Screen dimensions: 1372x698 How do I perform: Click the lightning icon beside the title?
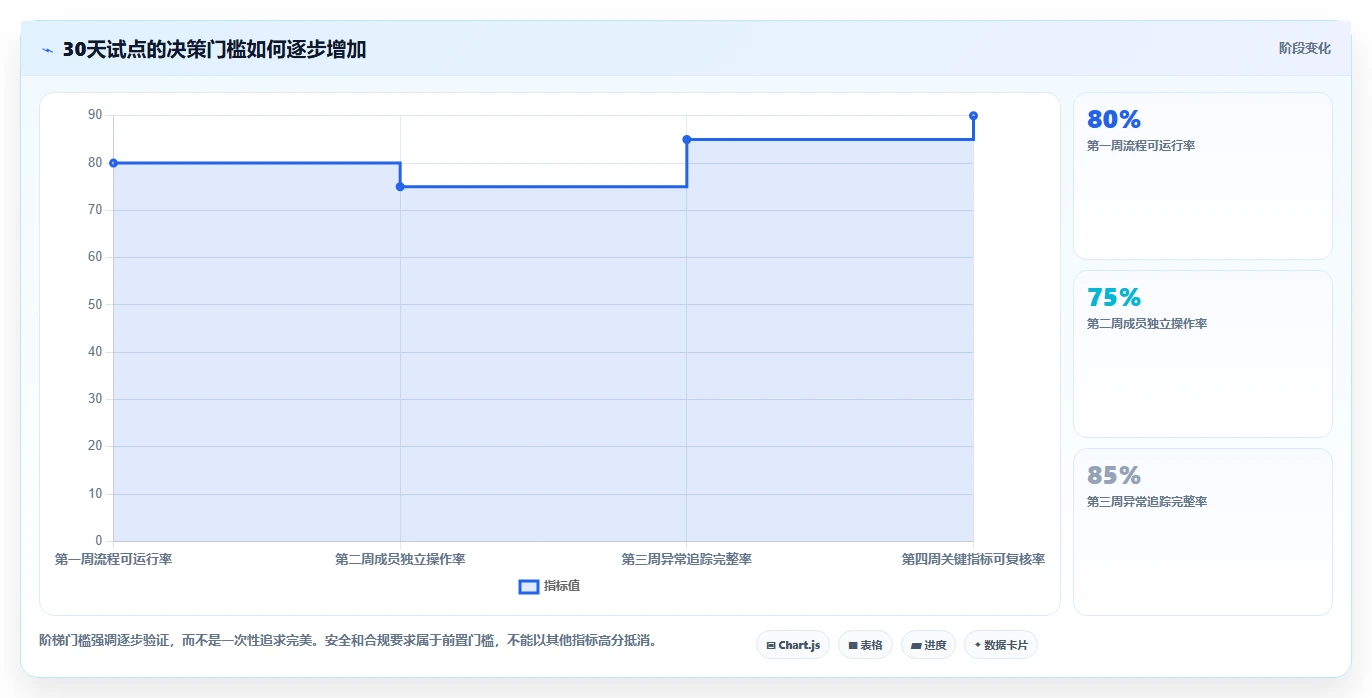pyautogui.click(x=47, y=50)
